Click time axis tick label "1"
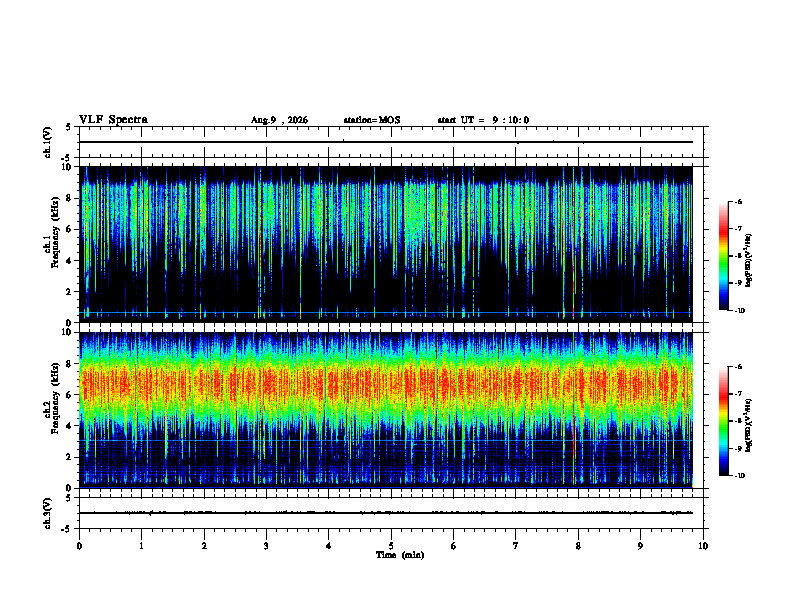The width and height of the screenshot is (792, 612). pos(142,546)
